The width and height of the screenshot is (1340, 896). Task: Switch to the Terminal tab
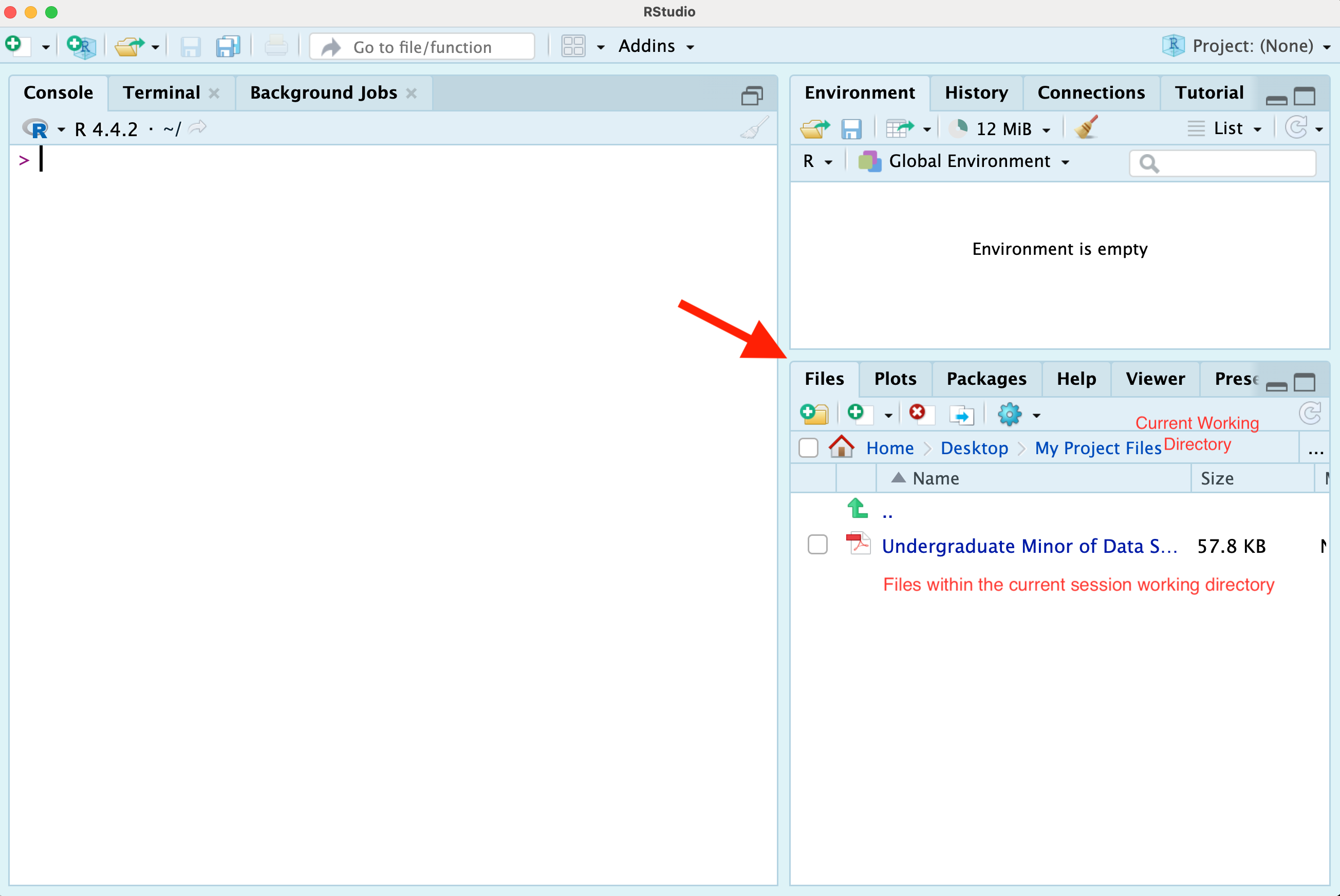tap(162, 92)
